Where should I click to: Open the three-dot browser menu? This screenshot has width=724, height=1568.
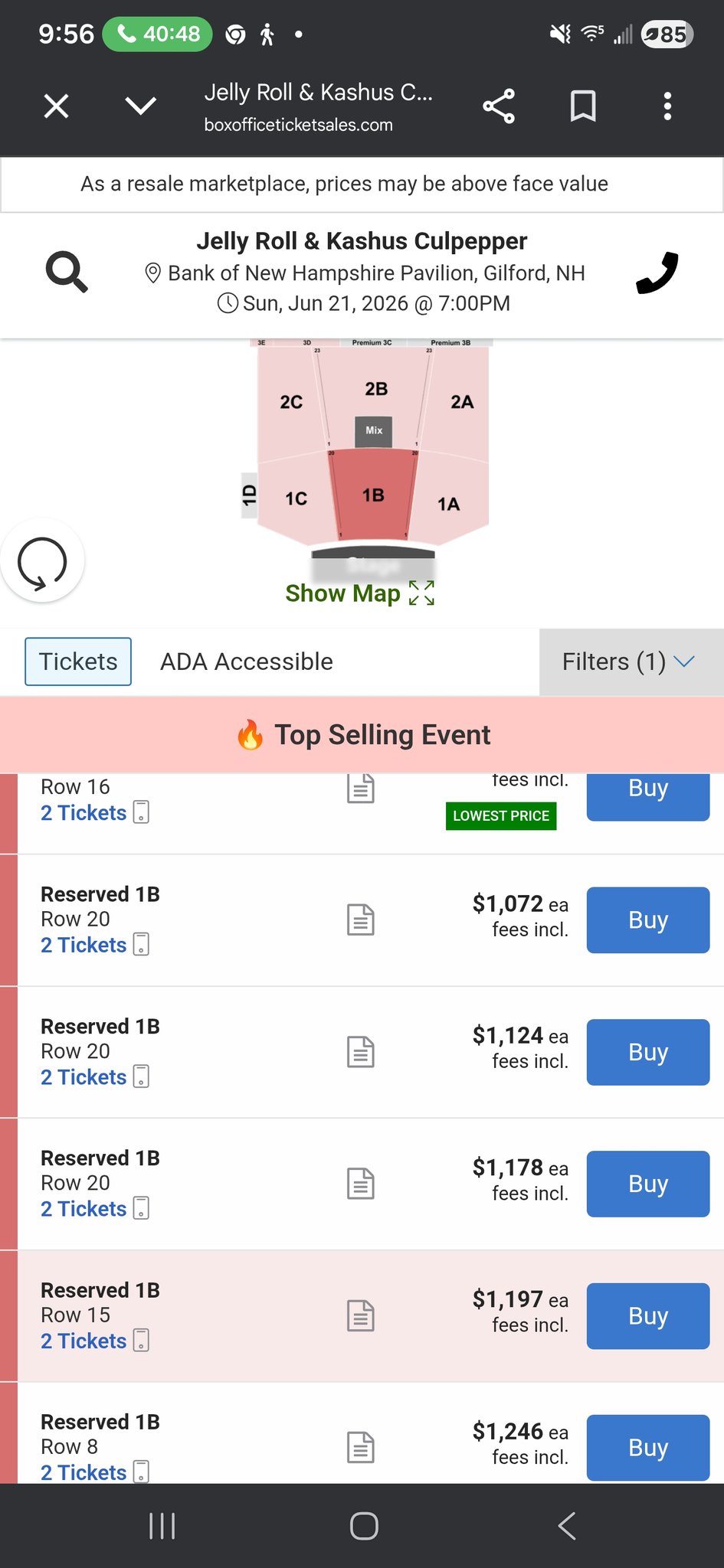pyautogui.click(x=667, y=106)
